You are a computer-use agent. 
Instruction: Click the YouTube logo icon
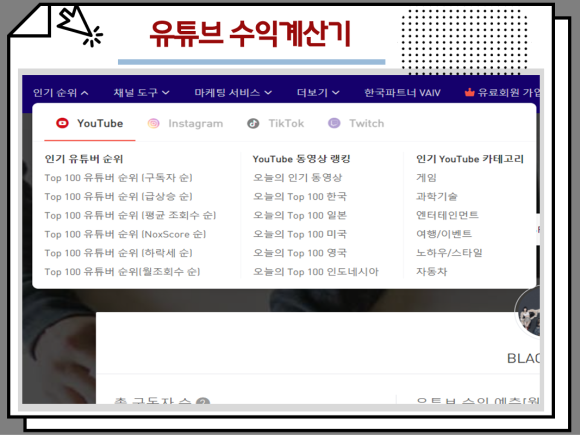63,123
